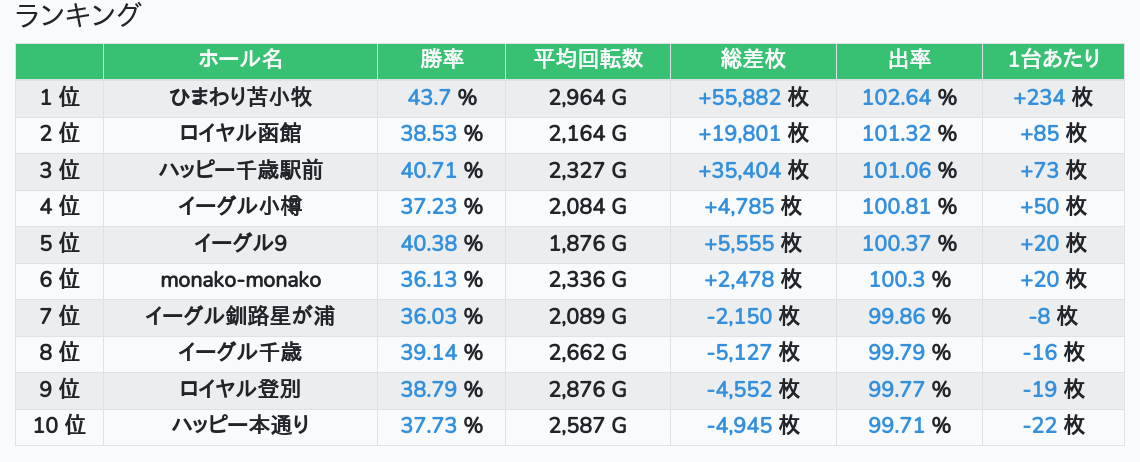Click the 101.32 payout rate value

click(897, 134)
